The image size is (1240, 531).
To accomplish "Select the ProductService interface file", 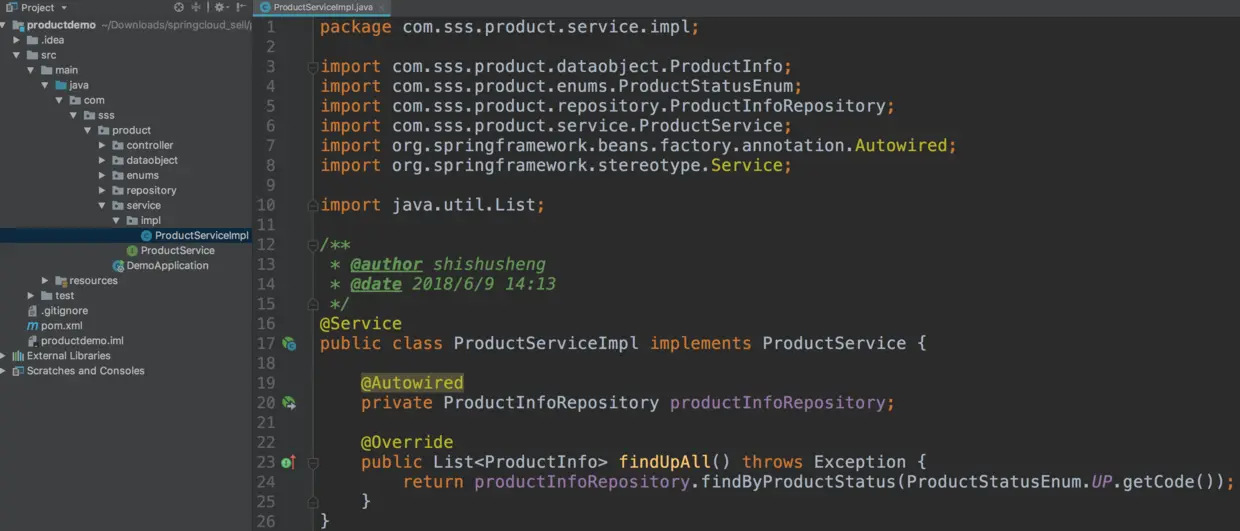I will pos(177,250).
